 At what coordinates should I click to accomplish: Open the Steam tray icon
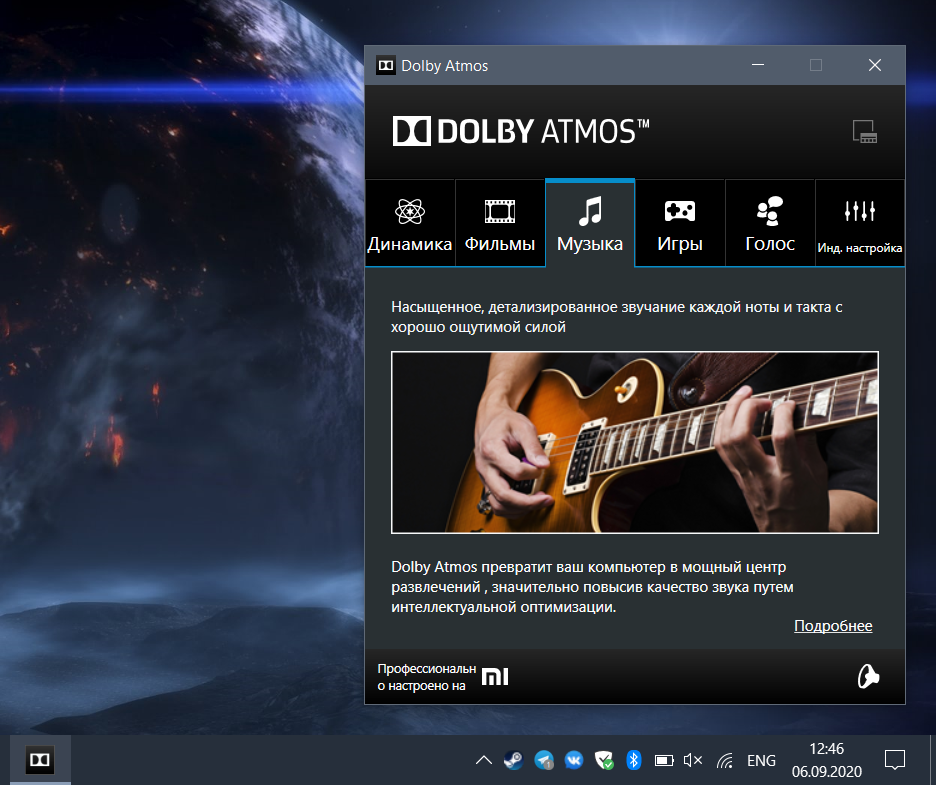tap(513, 760)
